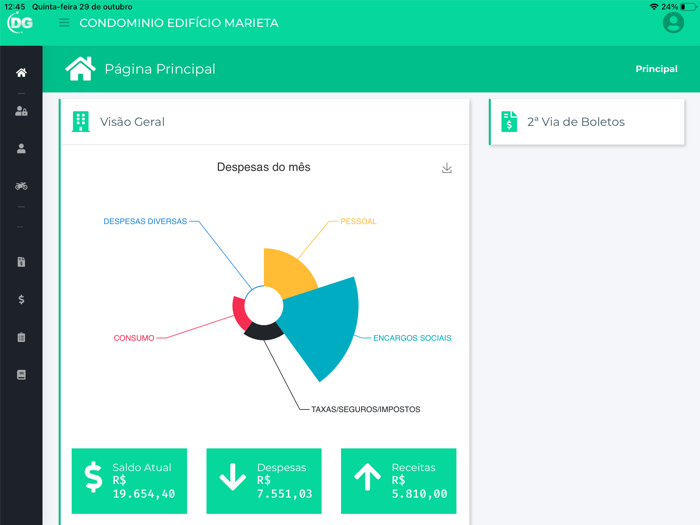Click the CONSUMO chart label
This screenshot has height=525, width=700.
click(134, 338)
